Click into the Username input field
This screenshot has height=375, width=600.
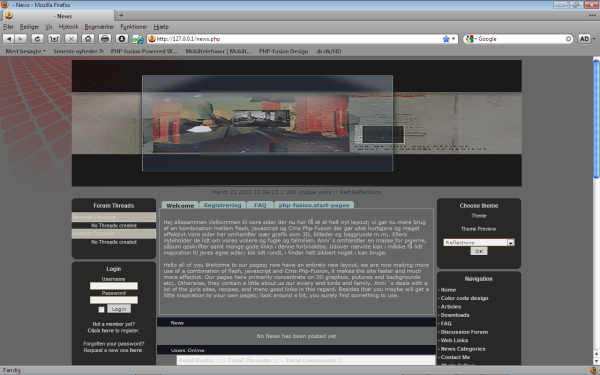click(x=114, y=286)
